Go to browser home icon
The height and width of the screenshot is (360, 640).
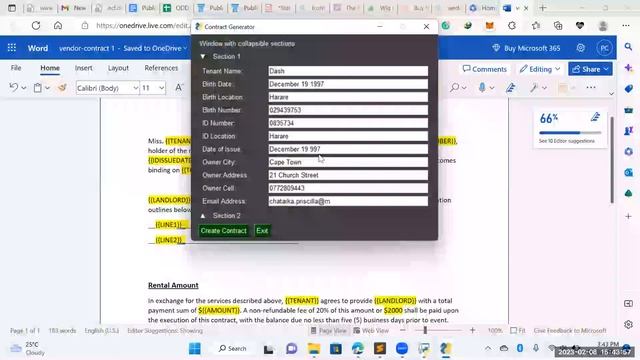click(x=58, y=26)
